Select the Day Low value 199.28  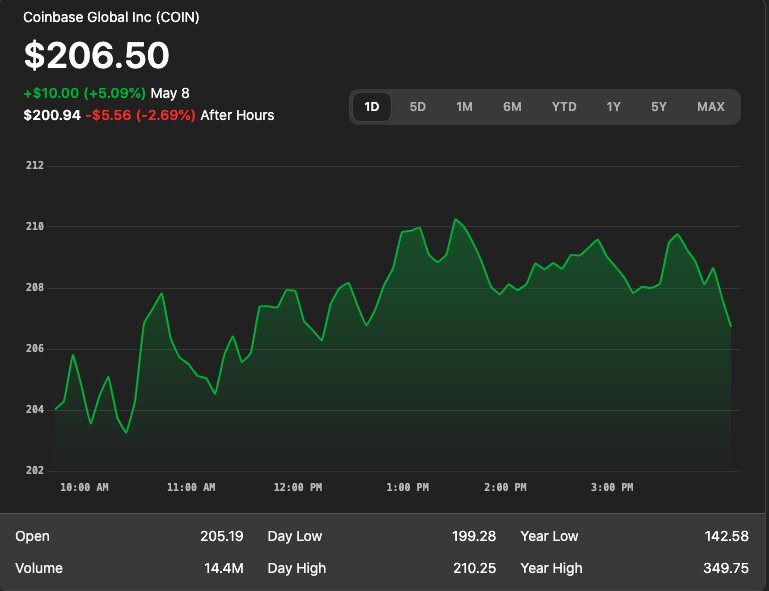coord(474,536)
